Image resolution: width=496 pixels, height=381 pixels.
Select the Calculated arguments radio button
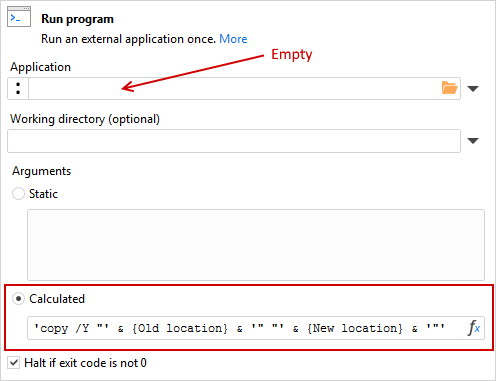click(18, 298)
